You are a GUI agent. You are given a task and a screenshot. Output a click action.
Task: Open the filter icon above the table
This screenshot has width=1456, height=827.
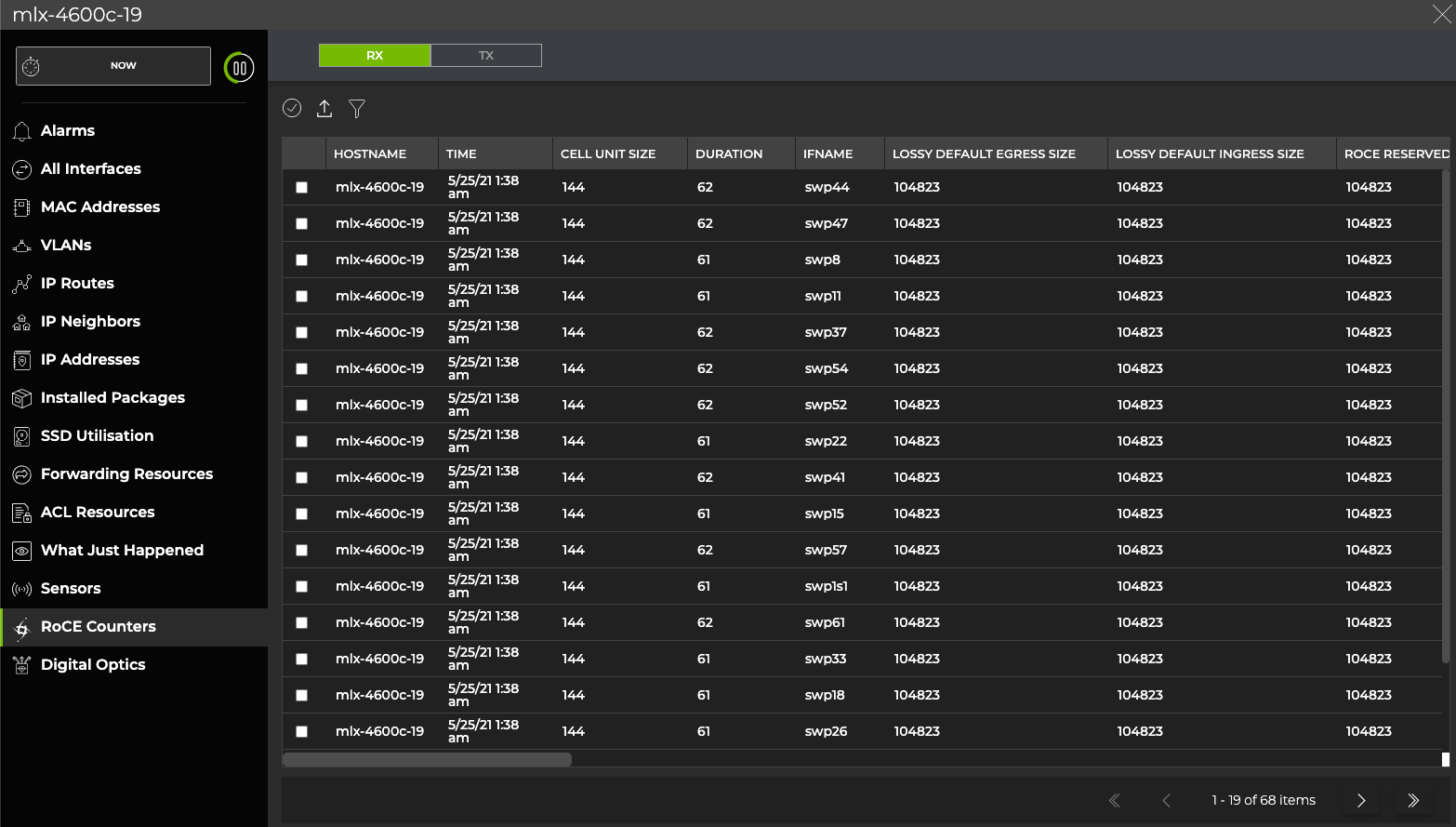[x=357, y=109]
